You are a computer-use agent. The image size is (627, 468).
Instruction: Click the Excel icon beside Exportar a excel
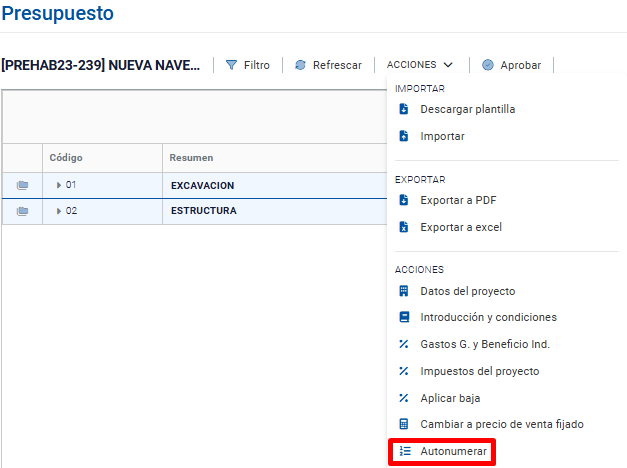point(404,227)
